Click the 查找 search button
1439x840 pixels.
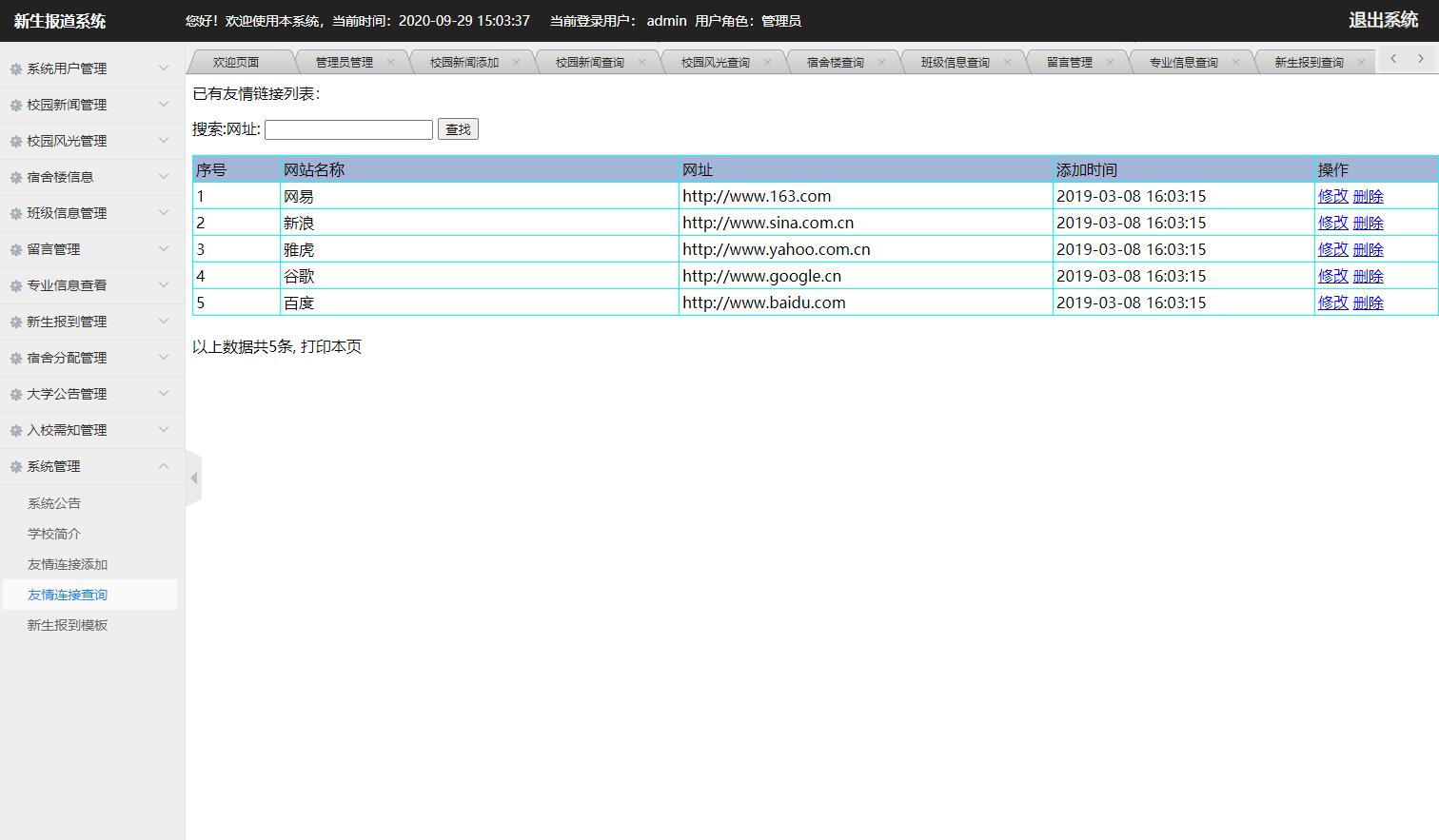458,128
